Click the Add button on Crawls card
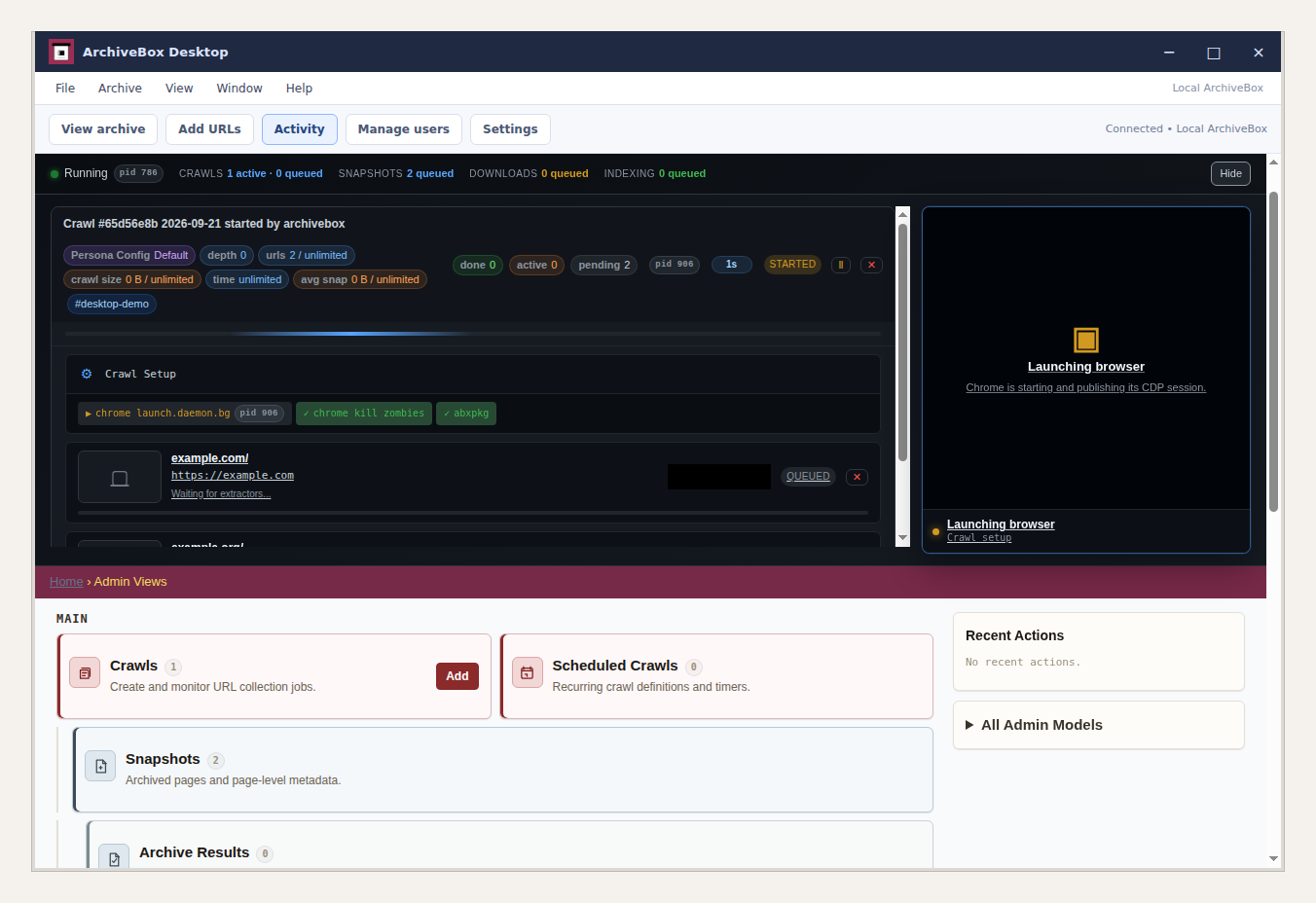Screen dimensions: 1316x903 pos(457,676)
